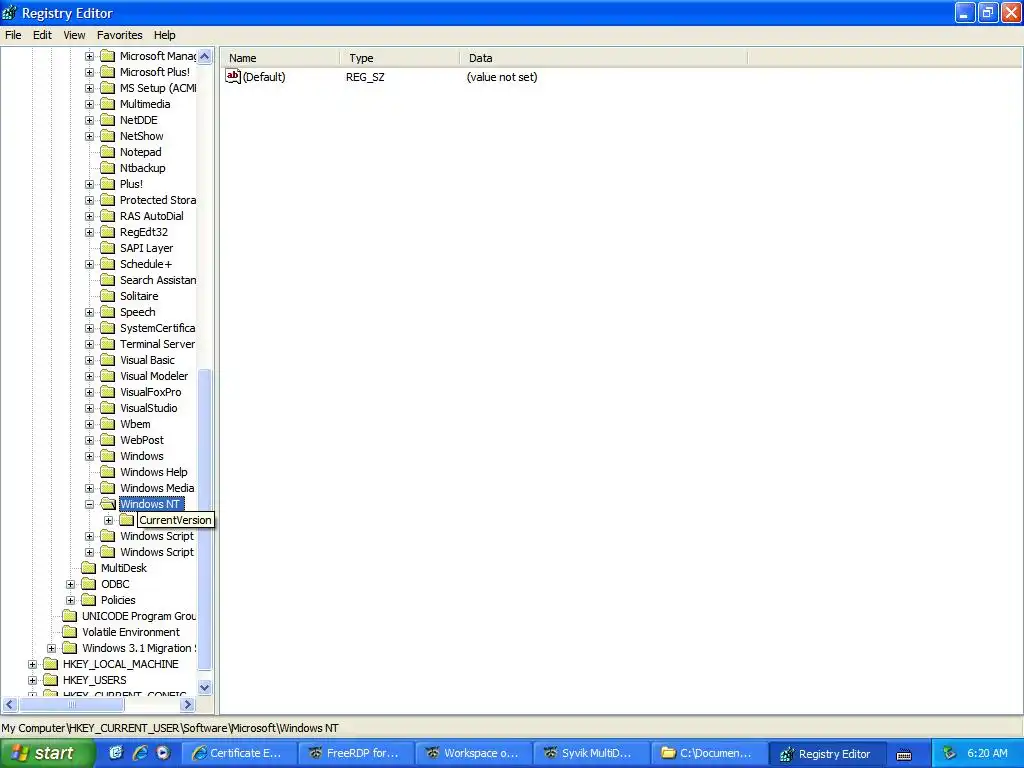Click the tree scroll up arrow
This screenshot has height=768, width=1024.
coord(204,57)
